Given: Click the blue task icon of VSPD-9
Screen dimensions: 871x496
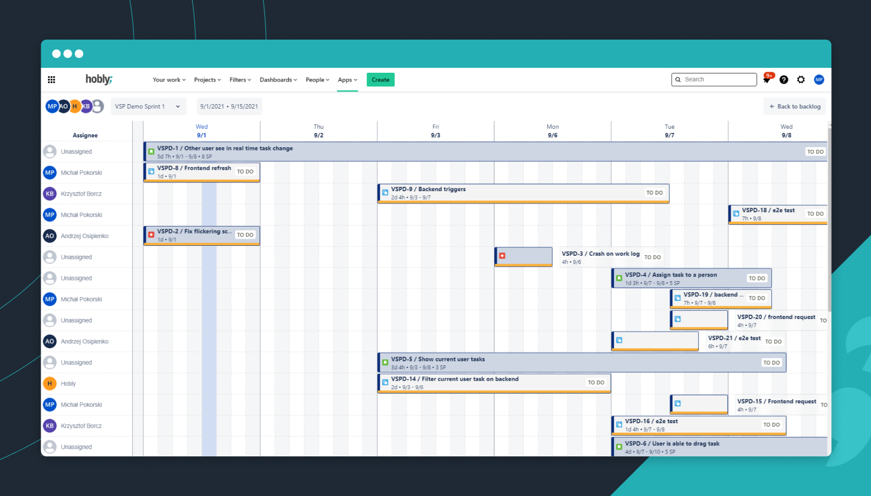Looking at the screenshot, I should 385,193.
